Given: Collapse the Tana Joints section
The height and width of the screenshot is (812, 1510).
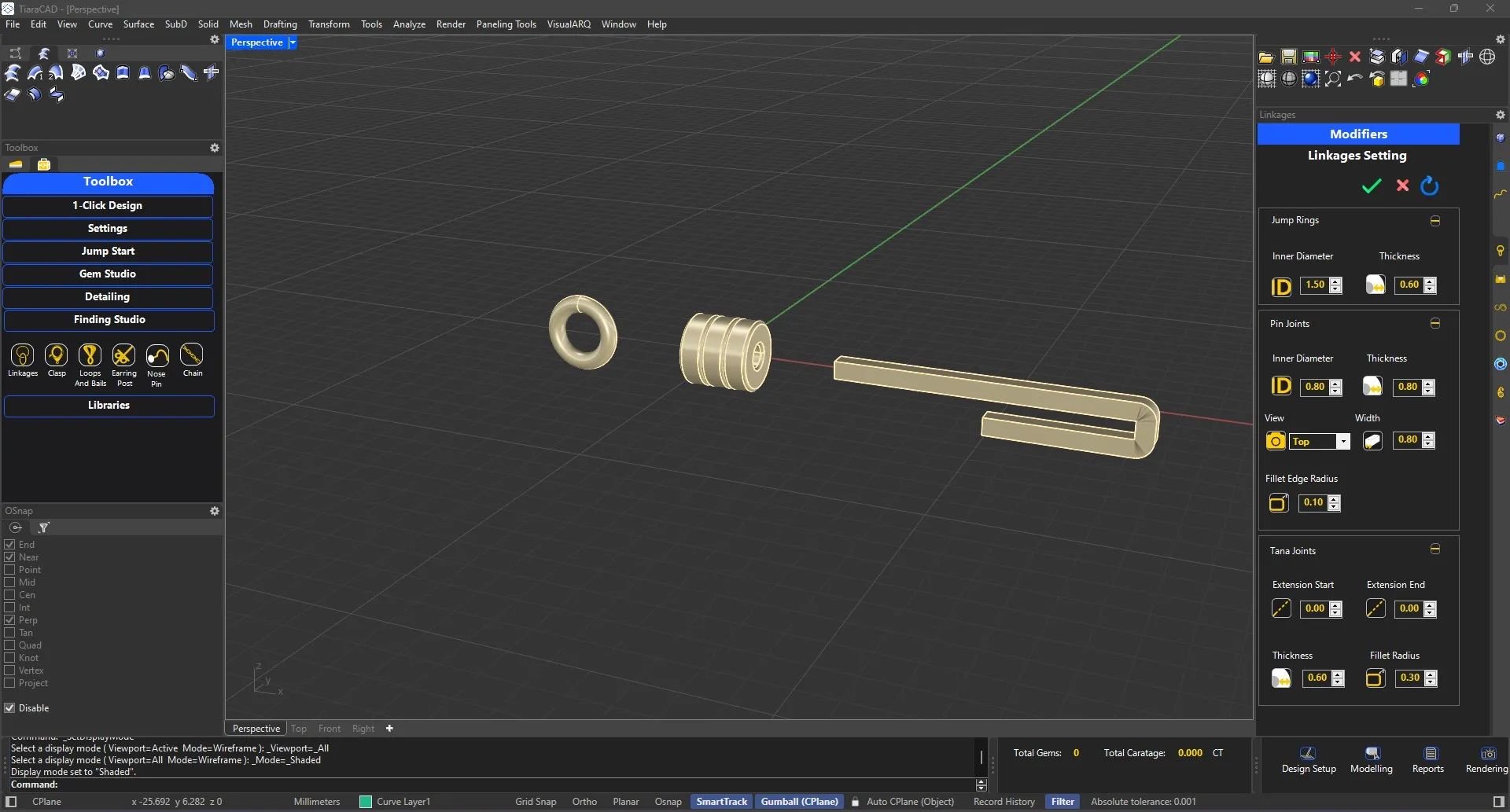Looking at the screenshot, I should [x=1434, y=549].
